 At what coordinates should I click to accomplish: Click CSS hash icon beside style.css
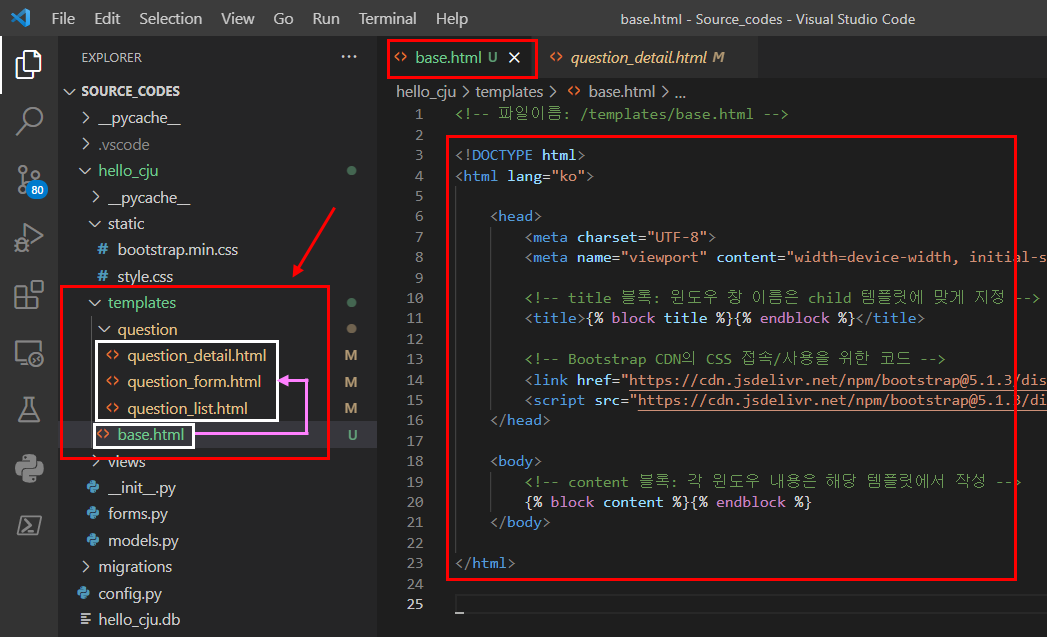(x=103, y=276)
